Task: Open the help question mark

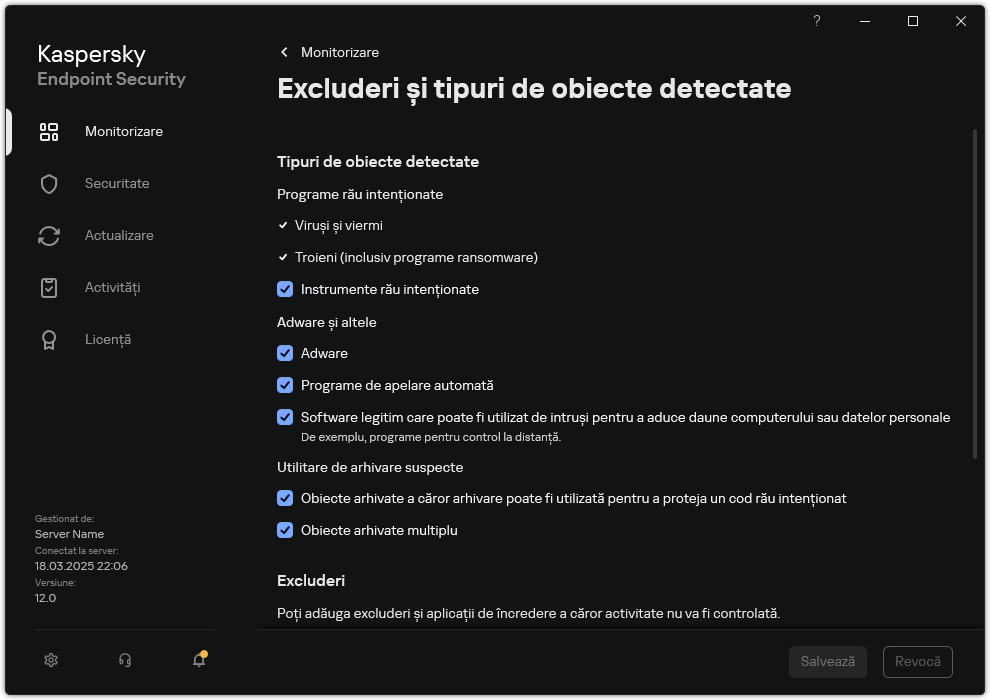Action: tap(816, 21)
